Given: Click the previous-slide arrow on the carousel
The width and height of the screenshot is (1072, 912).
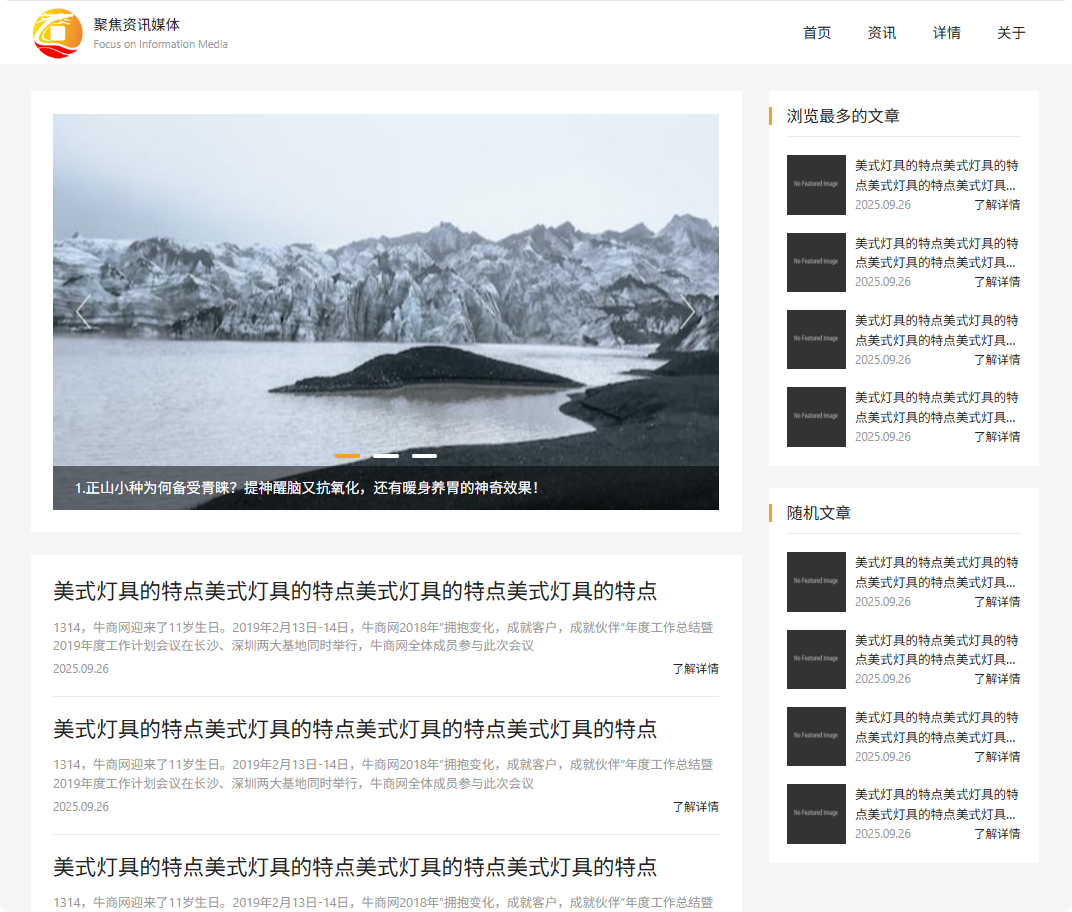Looking at the screenshot, I should pyautogui.click(x=84, y=312).
